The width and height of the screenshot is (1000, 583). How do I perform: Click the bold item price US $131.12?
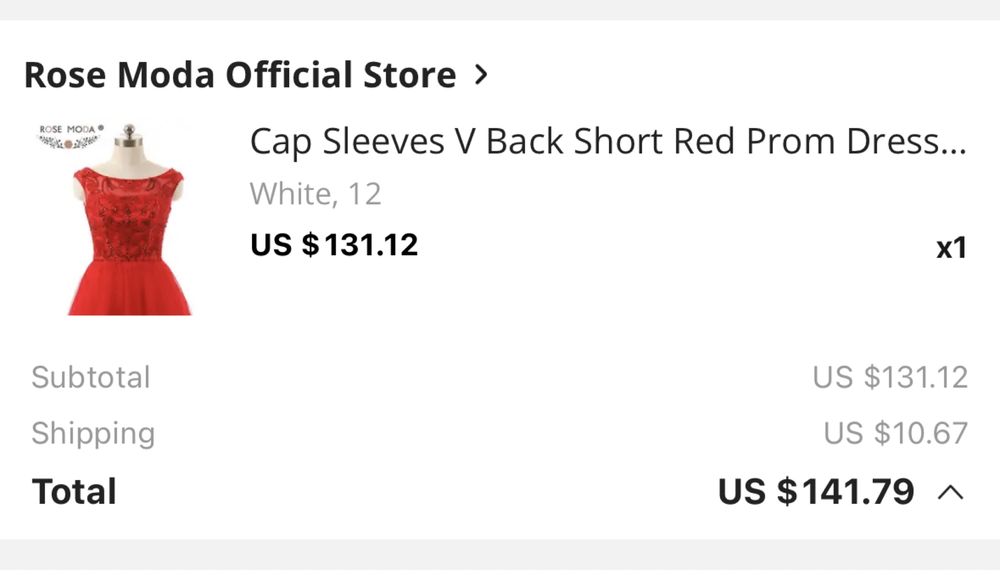(x=334, y=244)
